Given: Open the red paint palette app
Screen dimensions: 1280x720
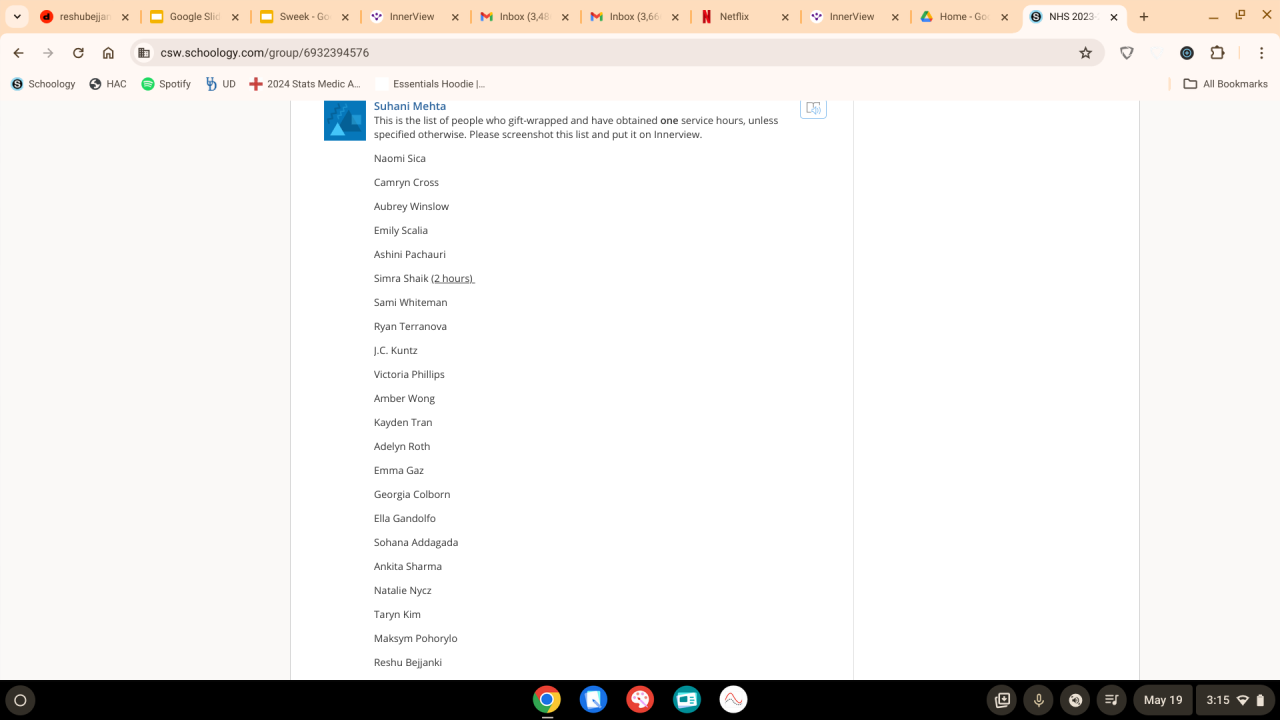Looking at the screenshot, I should (x=640, y=700).
